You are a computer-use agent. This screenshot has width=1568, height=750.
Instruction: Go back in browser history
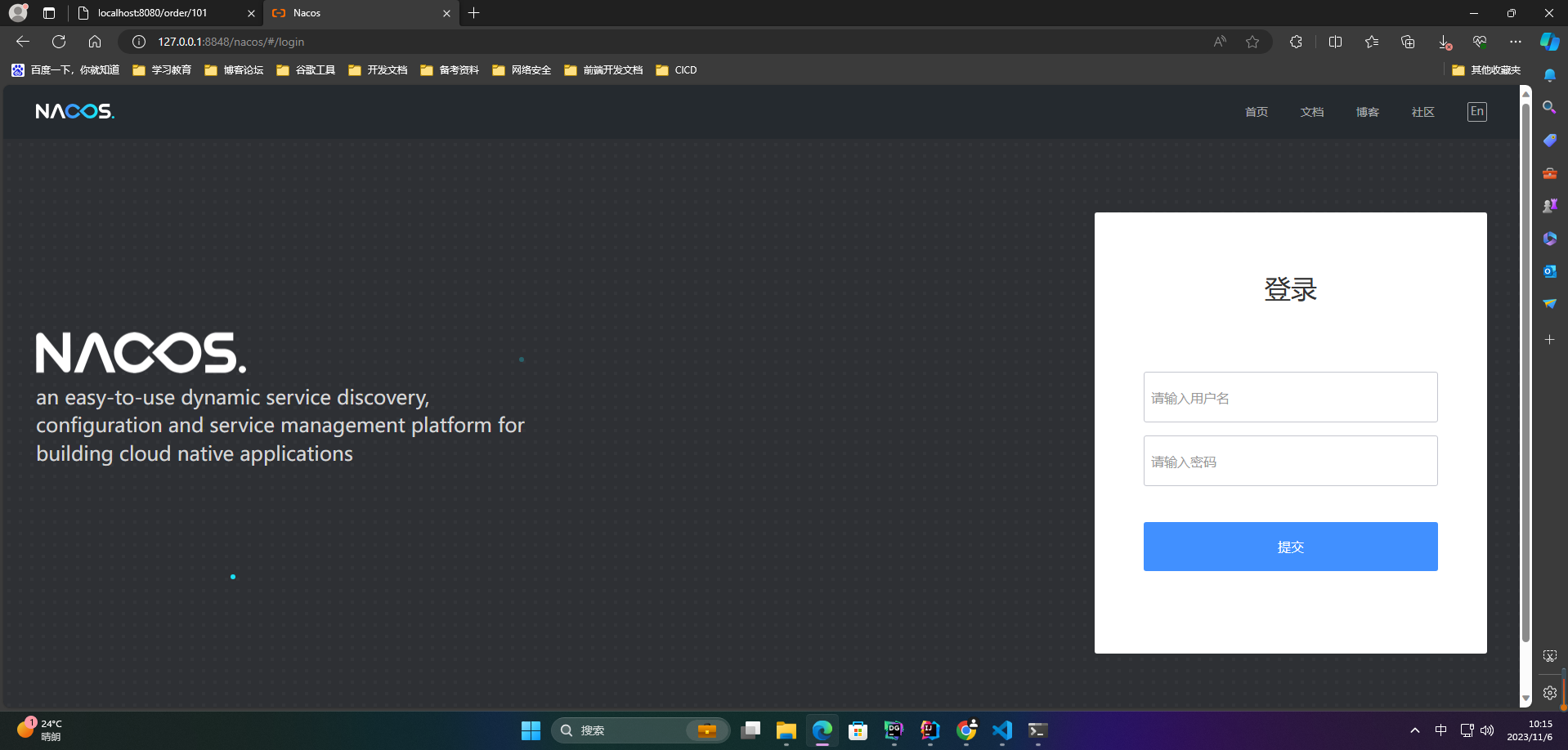pos(23,42)
